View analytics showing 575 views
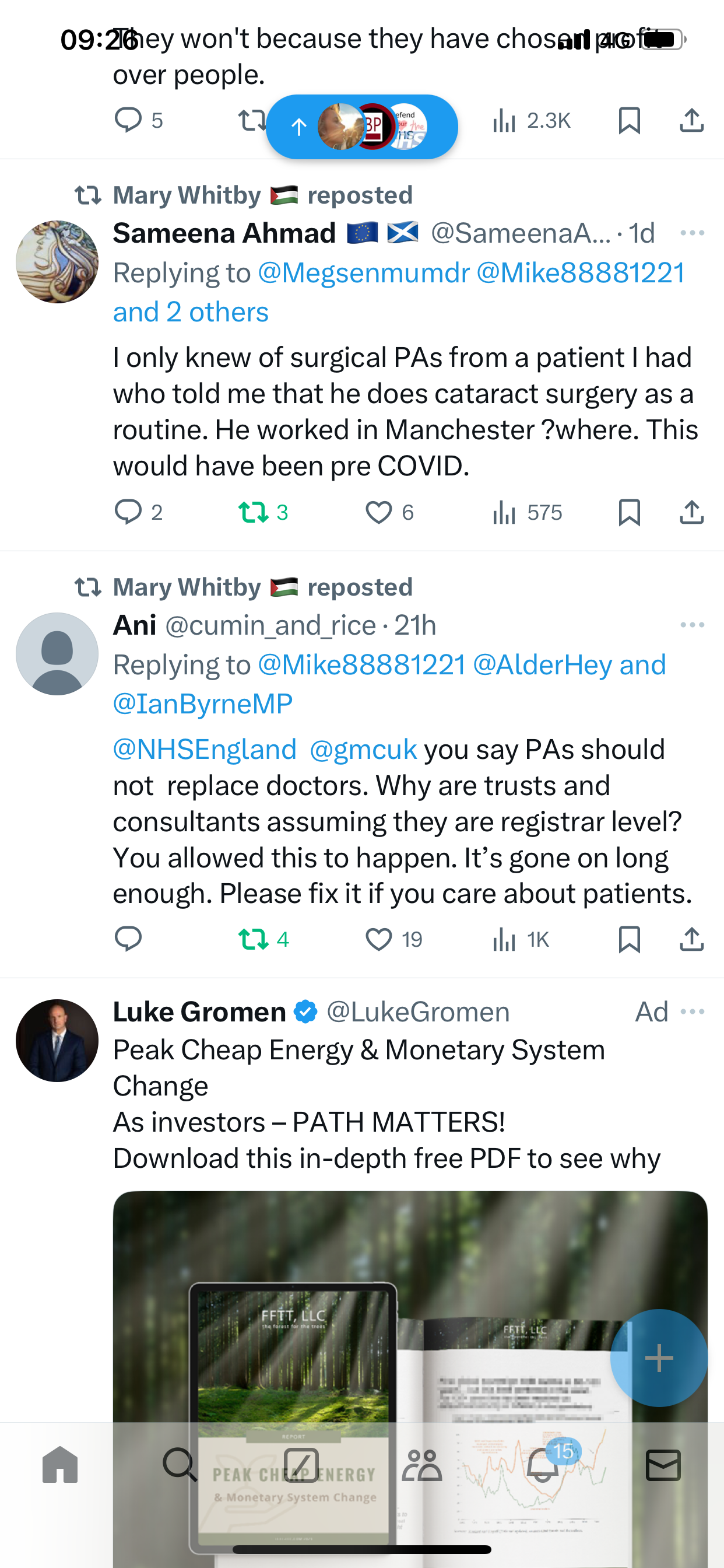This screenshot has height=1568, width=724. 527,512
